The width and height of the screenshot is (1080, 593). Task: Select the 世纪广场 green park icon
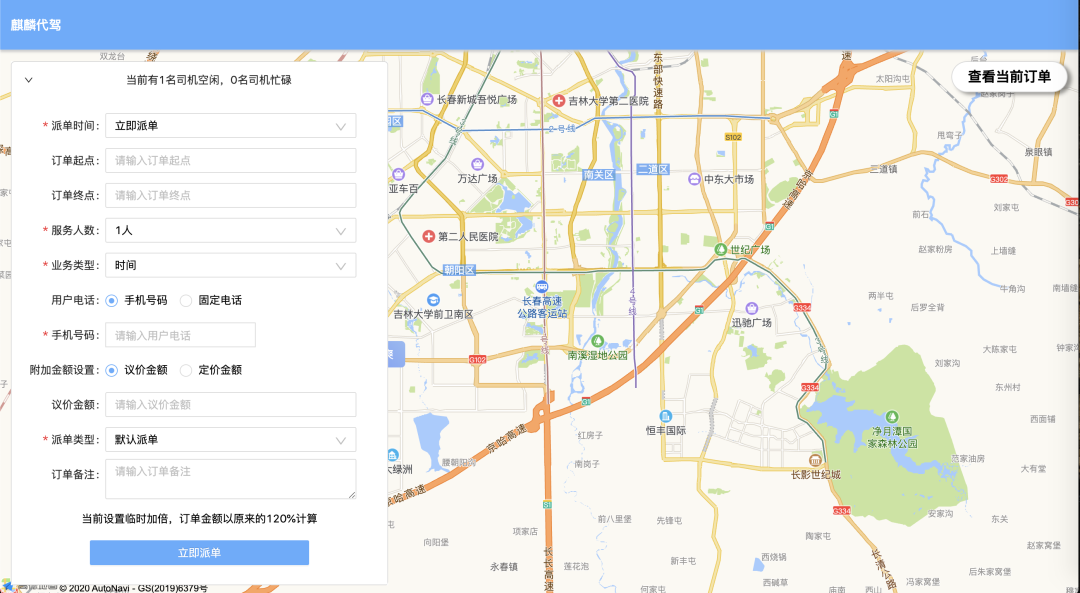tap(720, 249)
